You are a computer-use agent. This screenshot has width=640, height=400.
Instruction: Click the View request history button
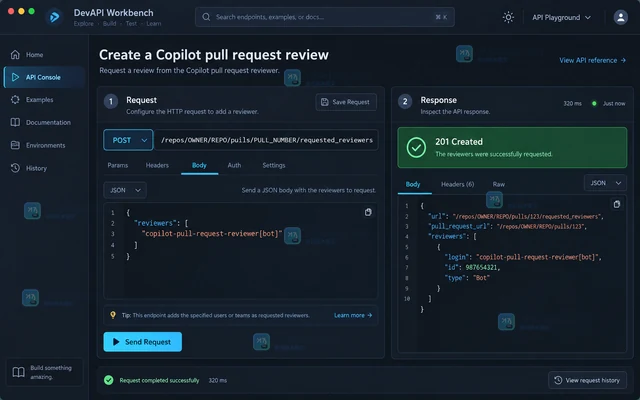(587, 380)
